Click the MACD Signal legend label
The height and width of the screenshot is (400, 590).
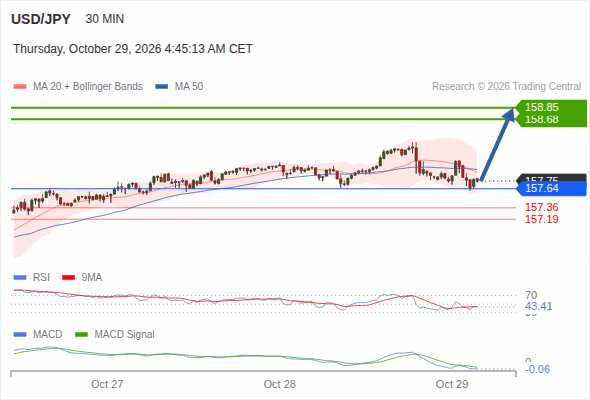(124, 334)
